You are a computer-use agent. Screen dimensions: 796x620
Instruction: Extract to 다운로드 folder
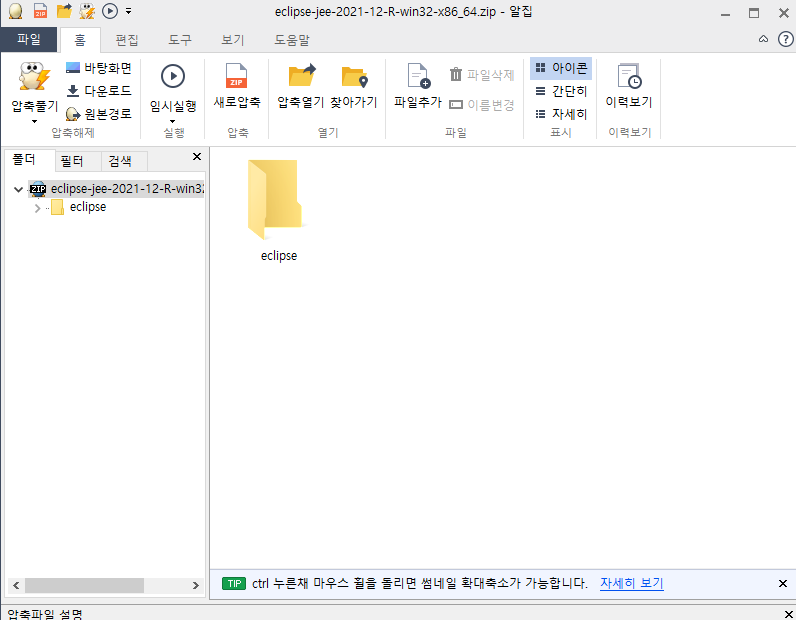coord(98,91)
